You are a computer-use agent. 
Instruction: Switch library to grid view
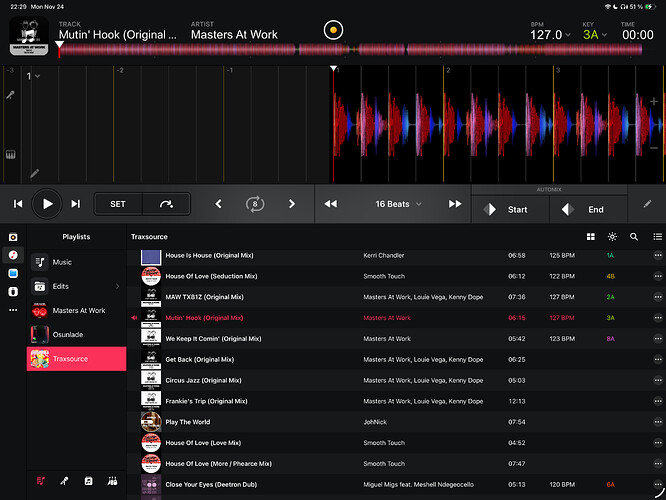(x=590, y=237)
